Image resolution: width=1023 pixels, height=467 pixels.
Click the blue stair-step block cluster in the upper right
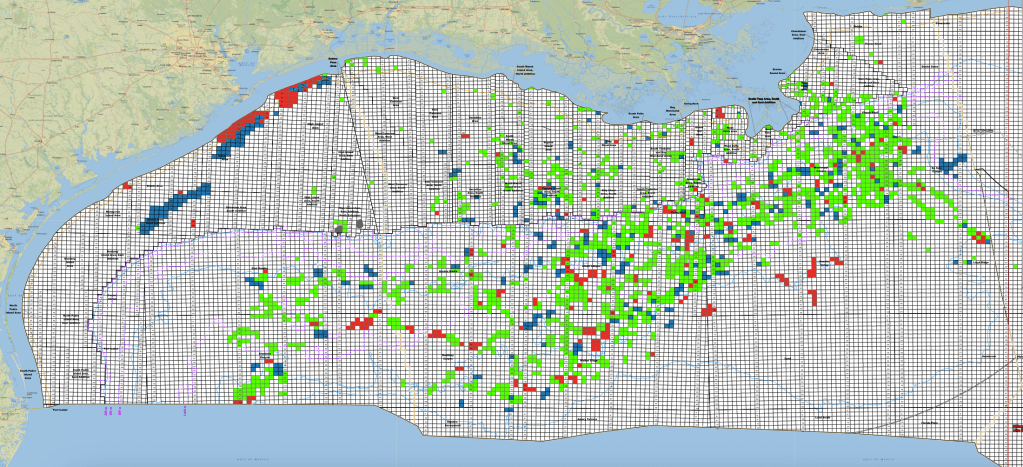pos(951,163)
